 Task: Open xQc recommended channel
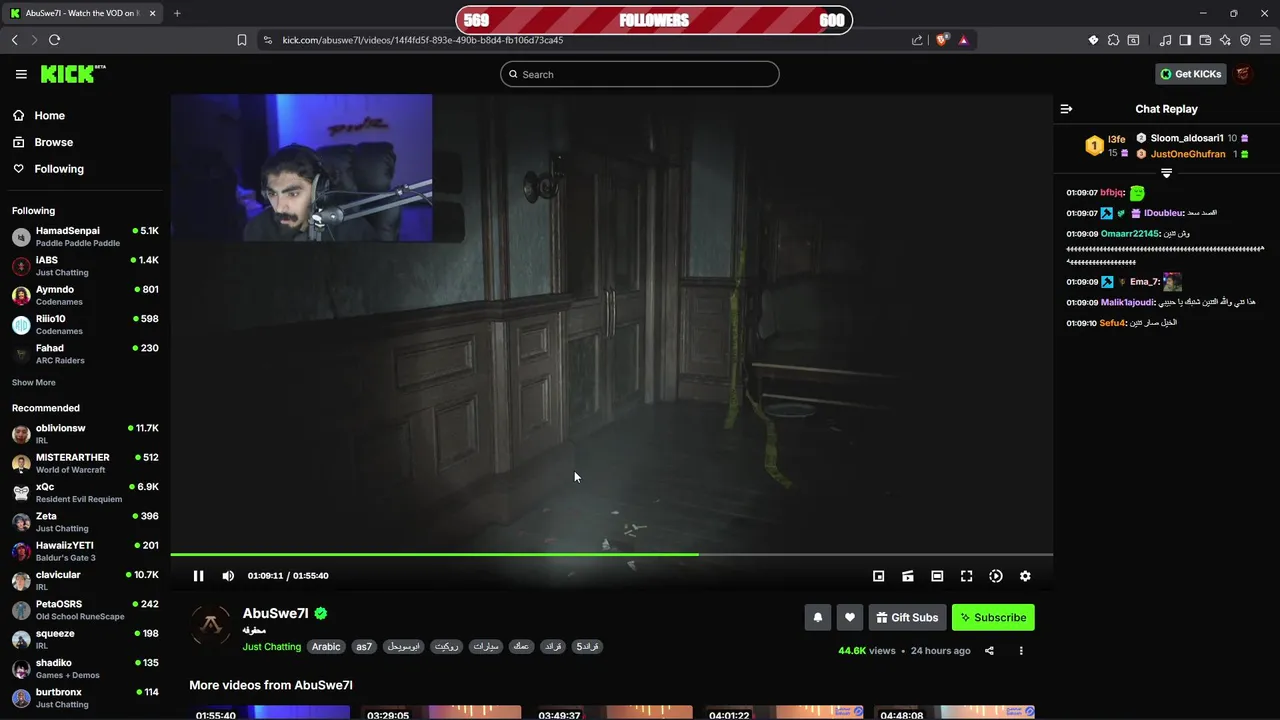[x=85, y=492]
